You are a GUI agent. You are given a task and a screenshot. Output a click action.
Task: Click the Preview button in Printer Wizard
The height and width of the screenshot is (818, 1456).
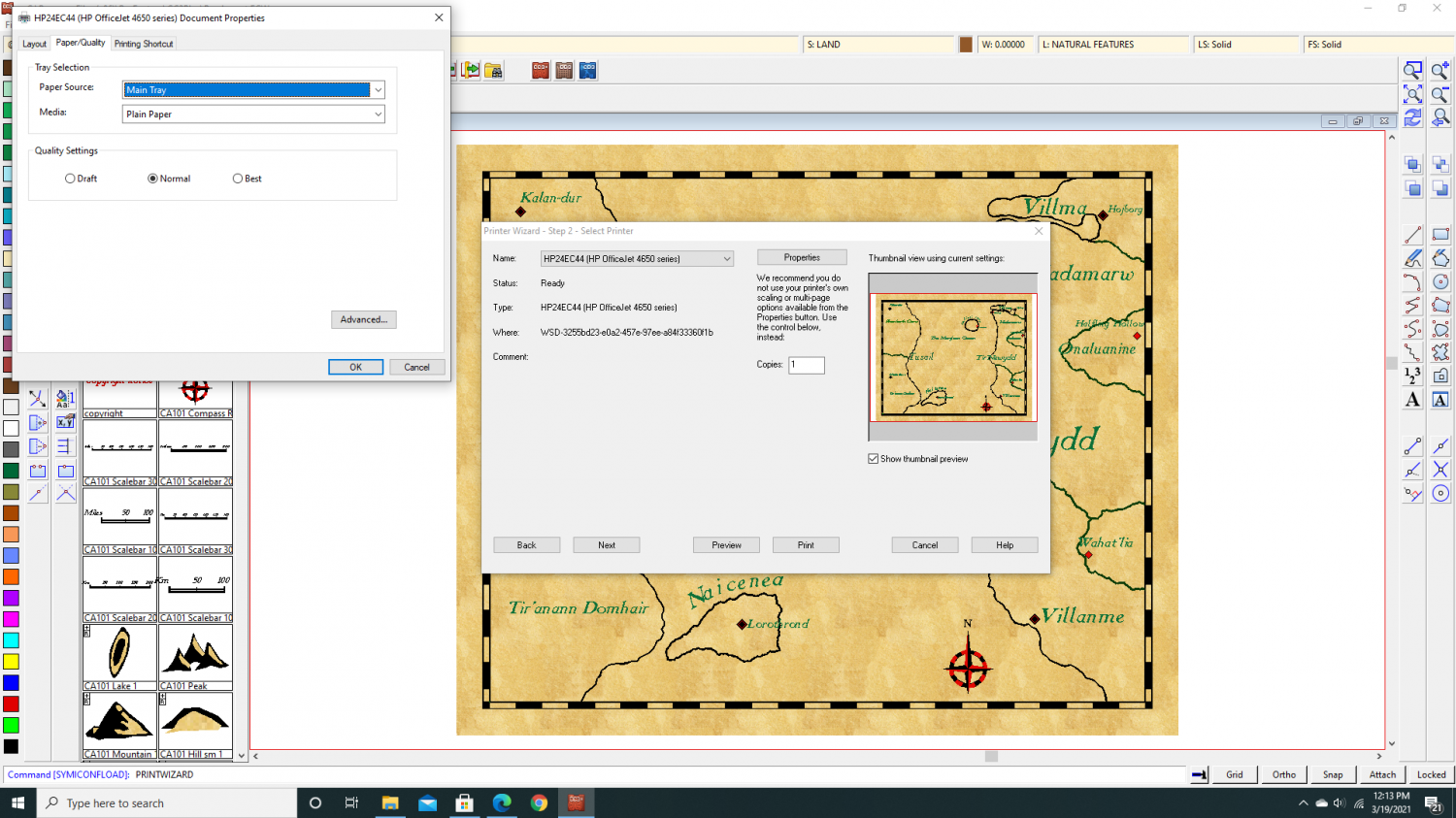[726, 545]
